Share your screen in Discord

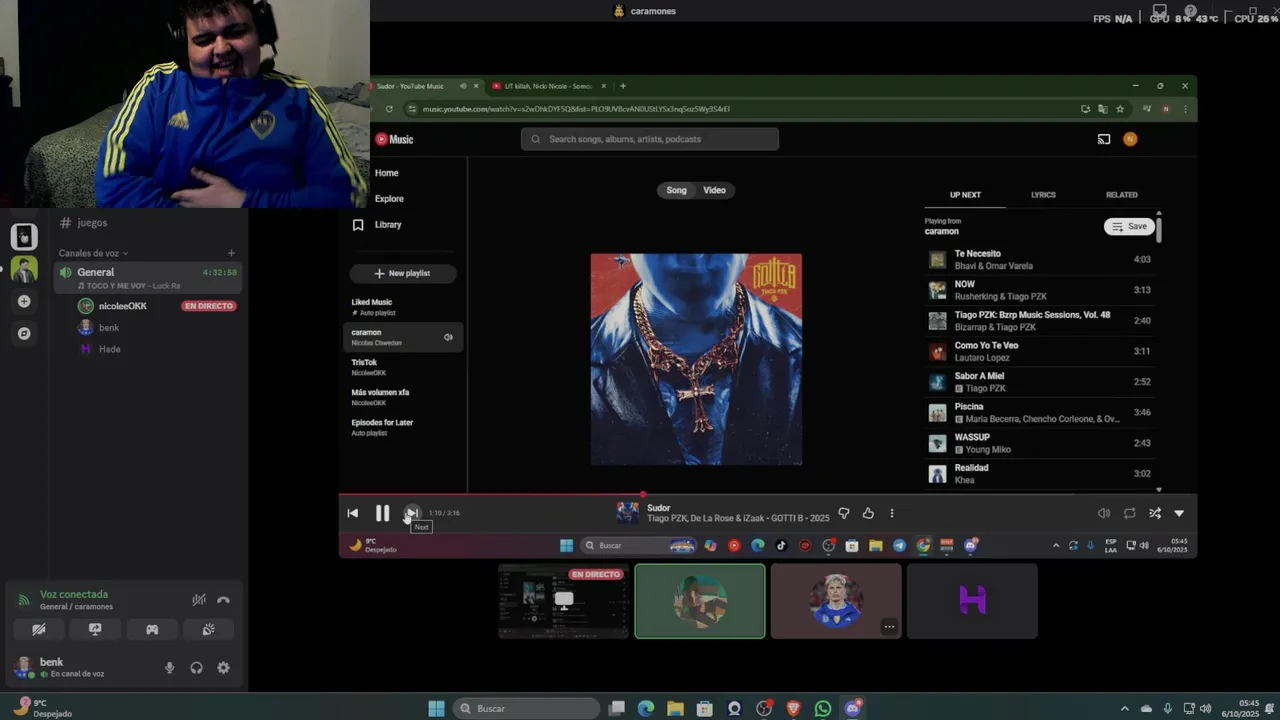pos(95,630)
